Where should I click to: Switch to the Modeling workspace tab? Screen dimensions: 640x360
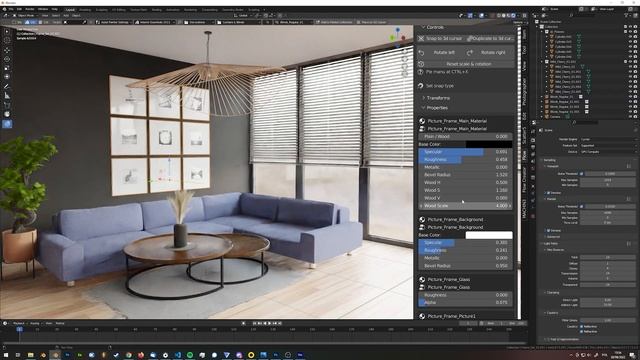85,9
